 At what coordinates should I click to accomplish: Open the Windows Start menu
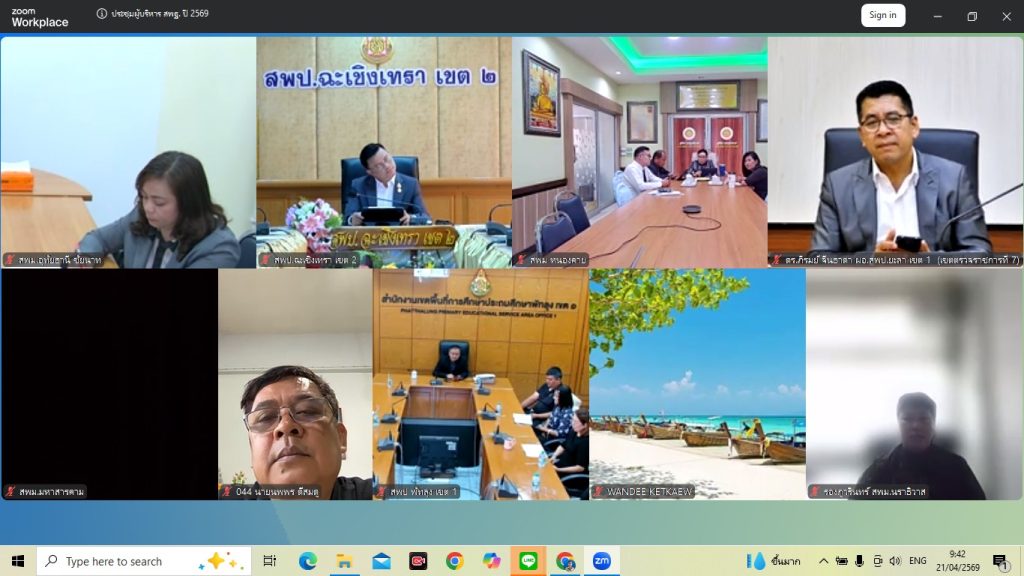tap(17, 561)
